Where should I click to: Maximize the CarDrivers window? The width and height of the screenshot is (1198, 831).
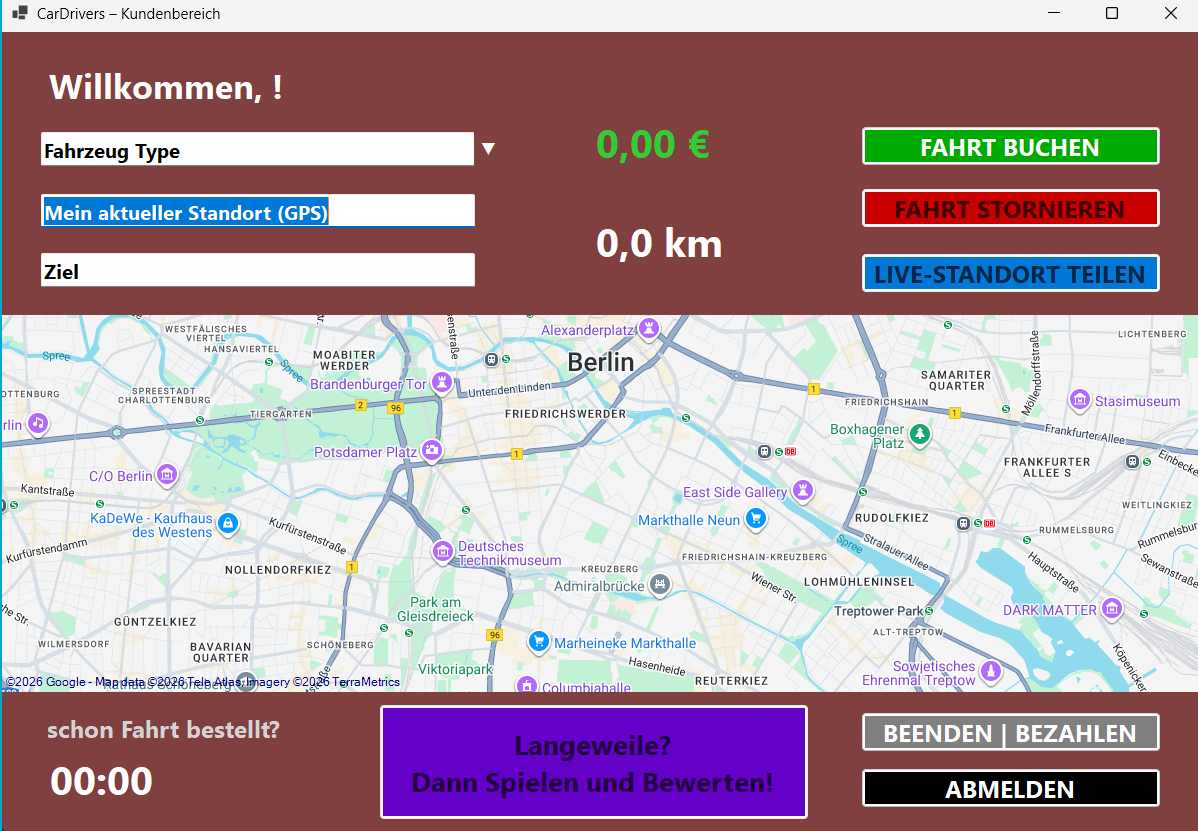click(x=1112, y=13)
